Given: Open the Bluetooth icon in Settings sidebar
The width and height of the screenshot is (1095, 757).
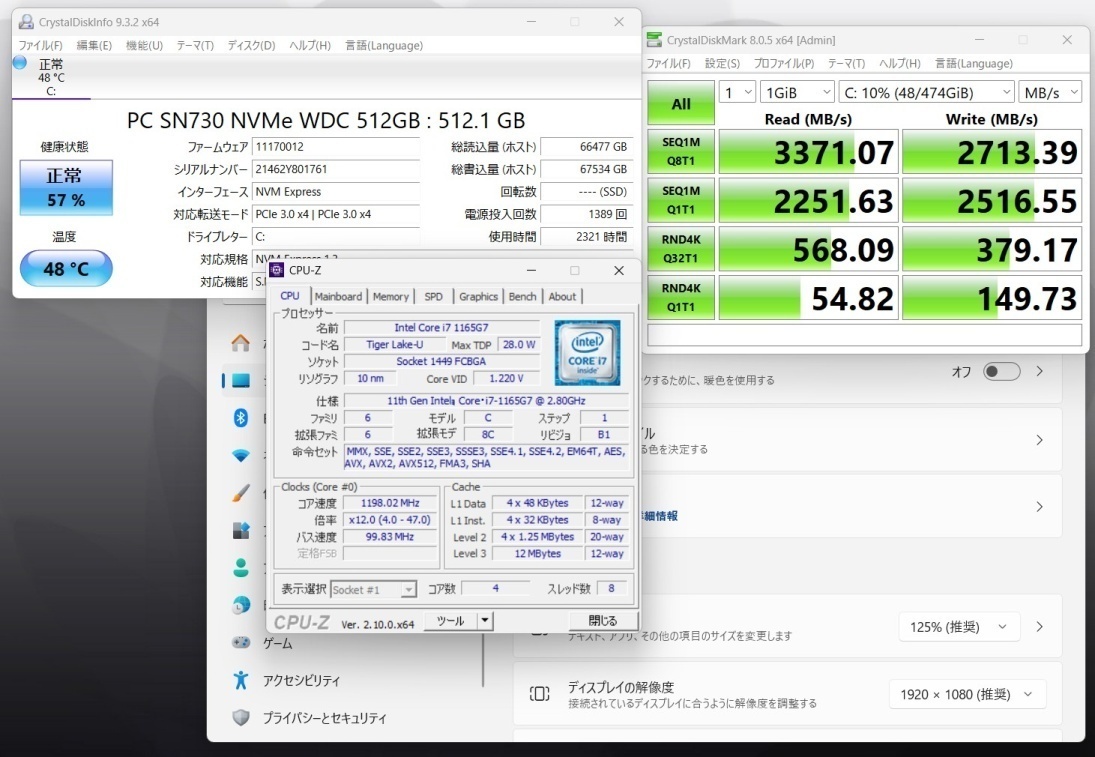Looking at the screenshot, I should (x=241, y=418).
